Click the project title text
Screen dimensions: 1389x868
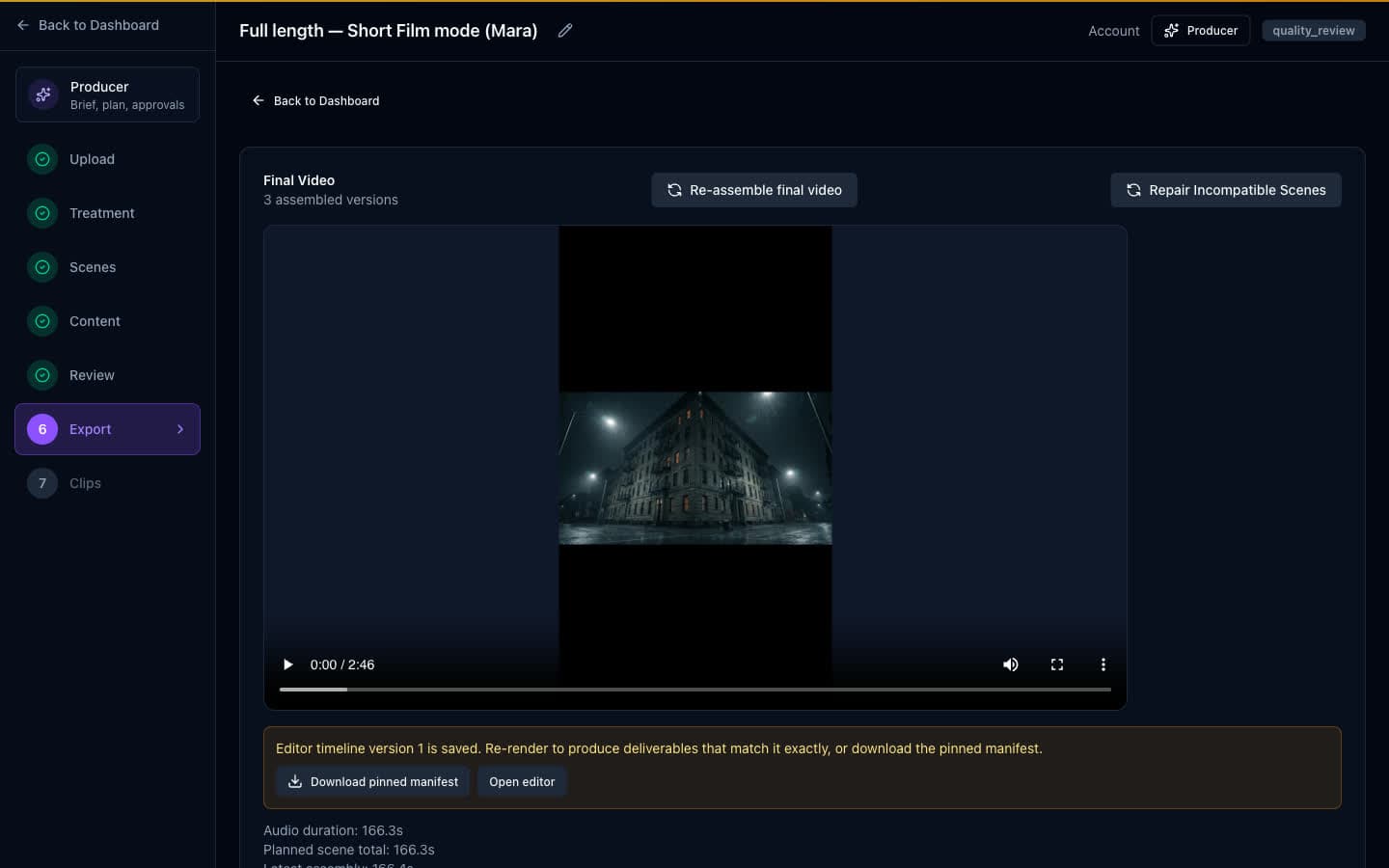coord(388,31)
